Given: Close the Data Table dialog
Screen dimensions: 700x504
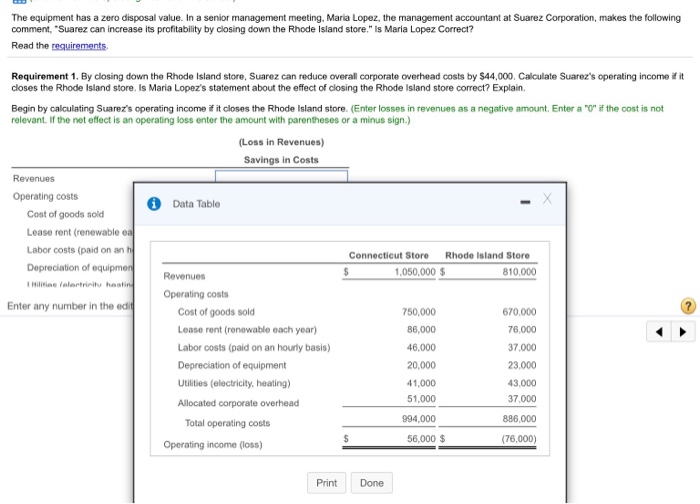Looking at the screenshot, I should 547,199.
